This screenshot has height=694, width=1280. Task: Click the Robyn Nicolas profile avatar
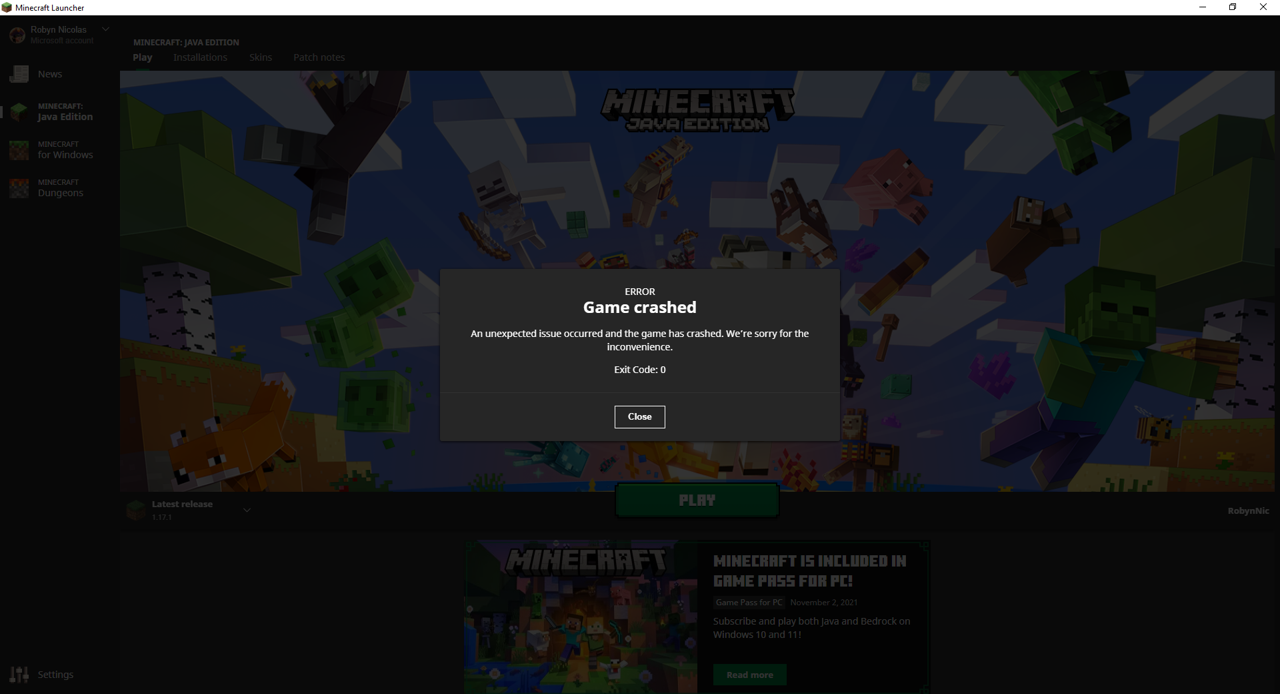pyautogui.click(x=17, y=35)
